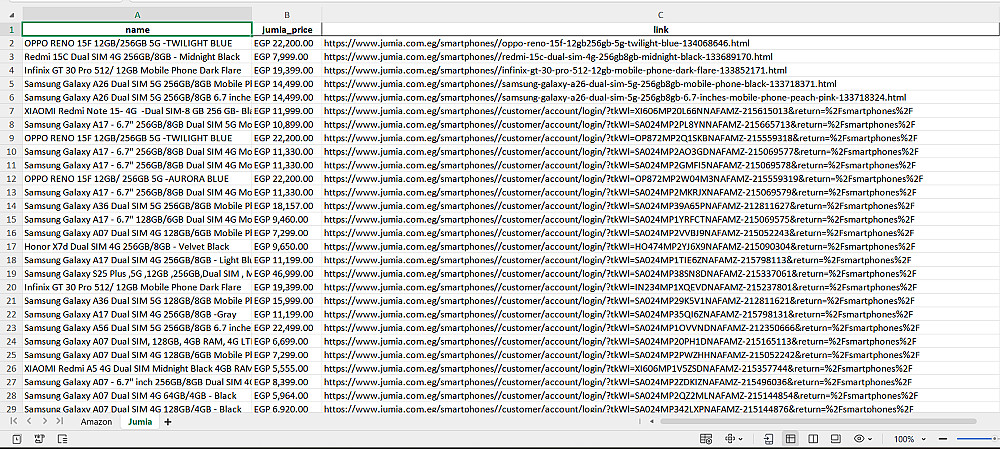Open login link containing XI606MP20L66NNAFAMZ
This screenshot has height=449, width=1000.
(619, 110)
